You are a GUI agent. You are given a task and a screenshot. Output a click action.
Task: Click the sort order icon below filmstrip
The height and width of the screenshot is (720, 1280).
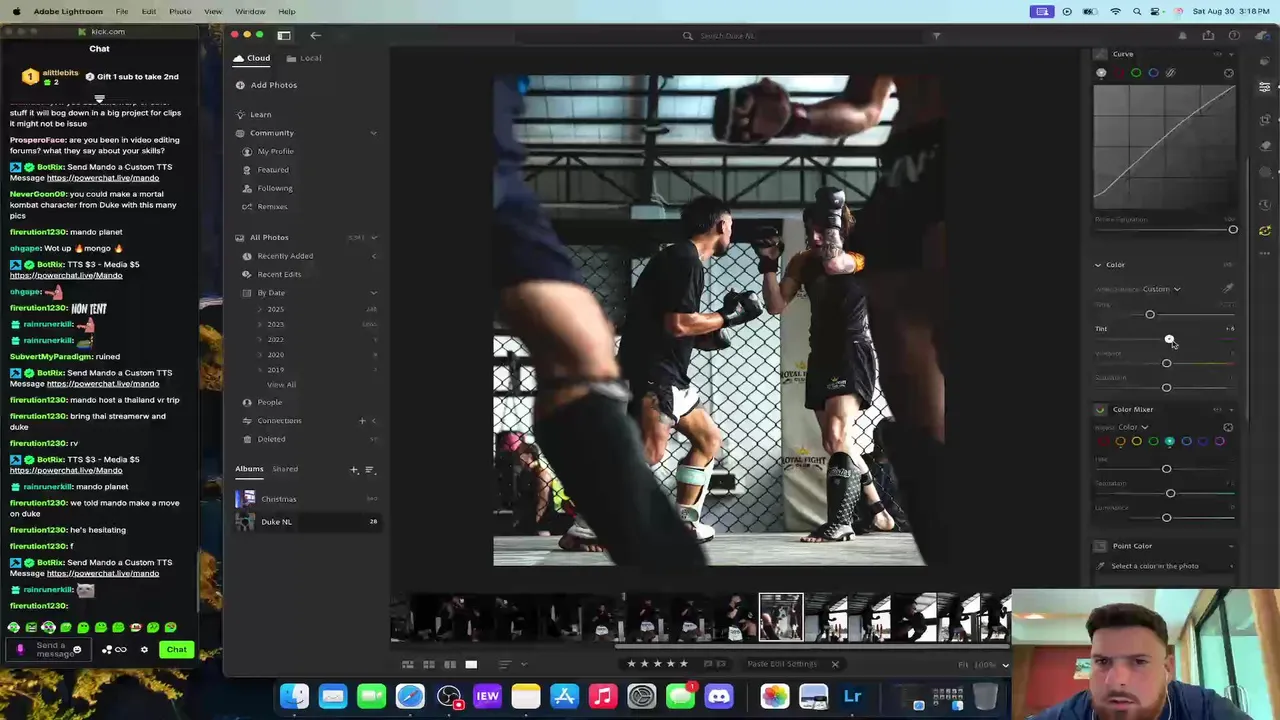click(505, 664)
